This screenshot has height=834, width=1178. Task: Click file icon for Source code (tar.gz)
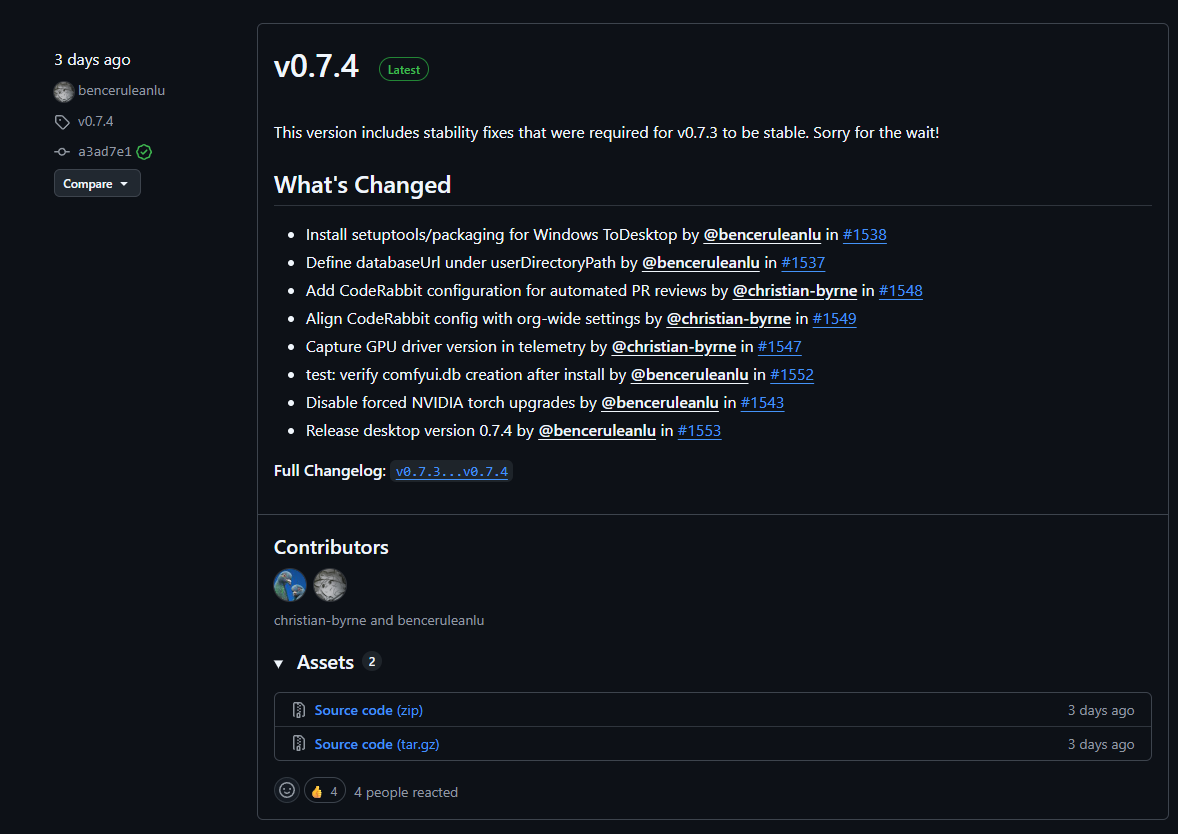pyautogui.click(x=298, y=744)
